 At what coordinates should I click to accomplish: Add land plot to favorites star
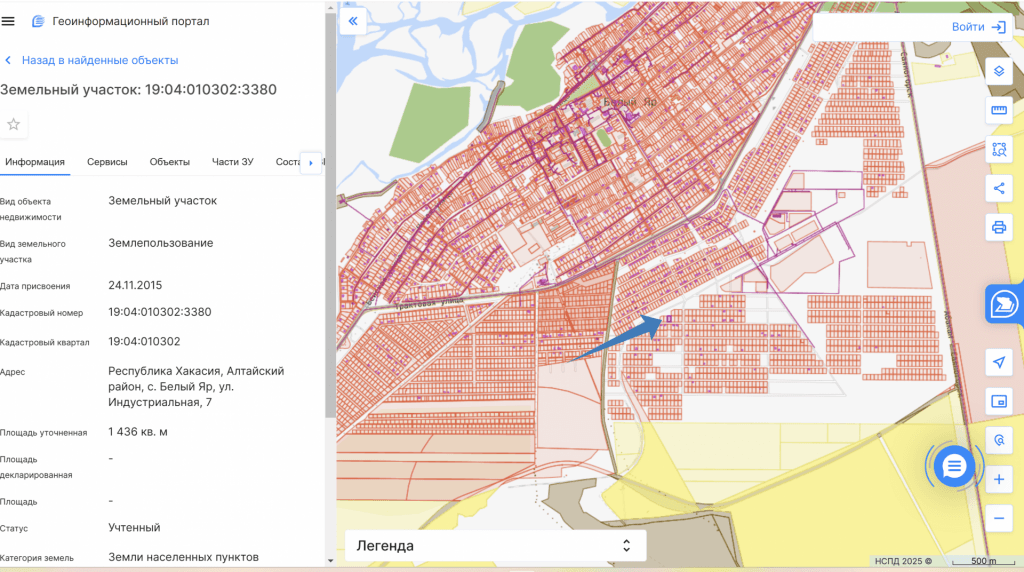click(x=14, y=124)
